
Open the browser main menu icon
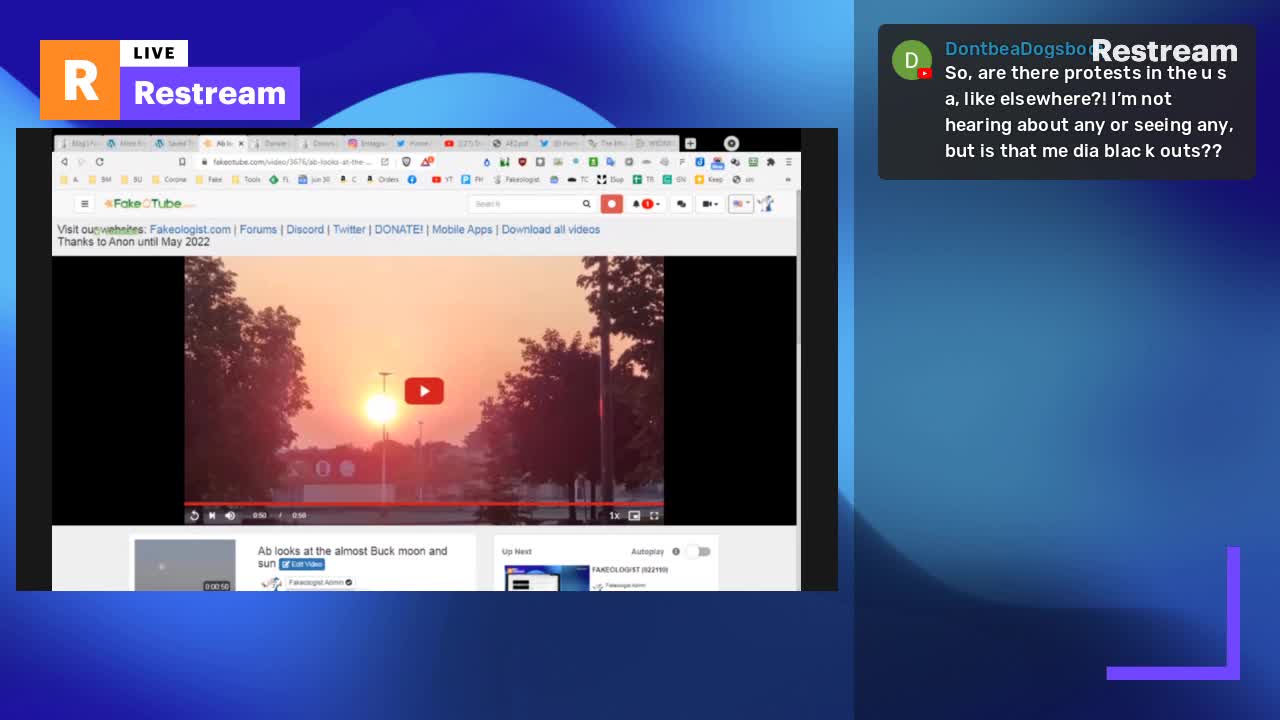click(x=788, y=162)
